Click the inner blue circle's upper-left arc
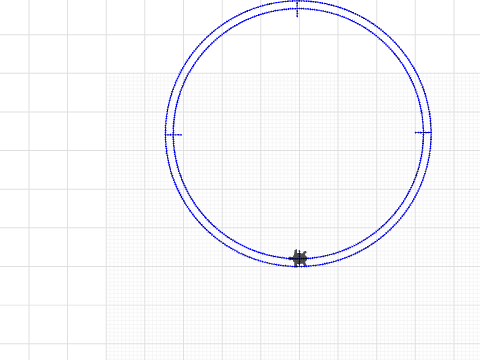The image size is (480, 360). click(x=210, y=45)
